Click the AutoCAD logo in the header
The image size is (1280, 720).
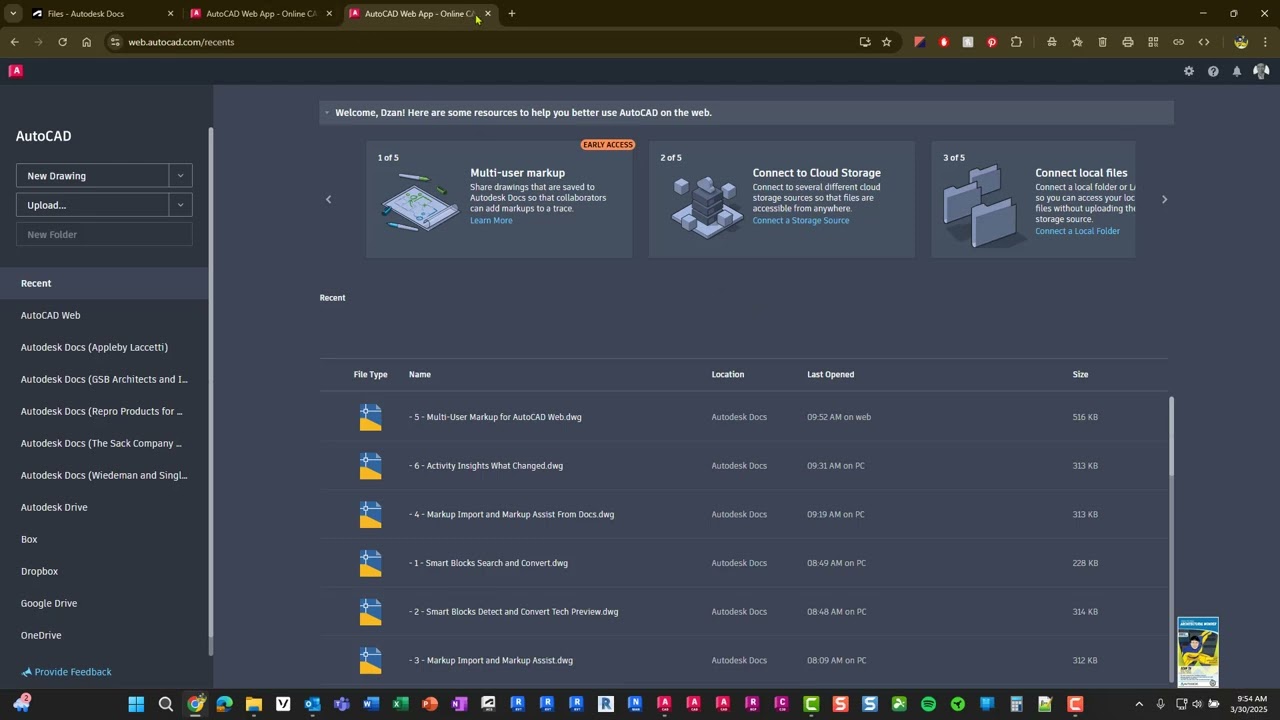(16, 71)
